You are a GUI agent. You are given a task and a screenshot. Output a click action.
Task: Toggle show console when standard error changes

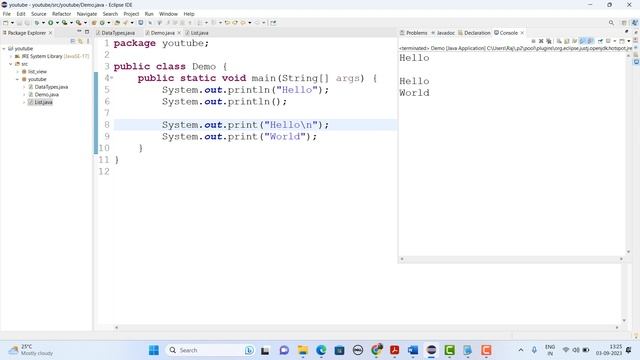point(590,41)
